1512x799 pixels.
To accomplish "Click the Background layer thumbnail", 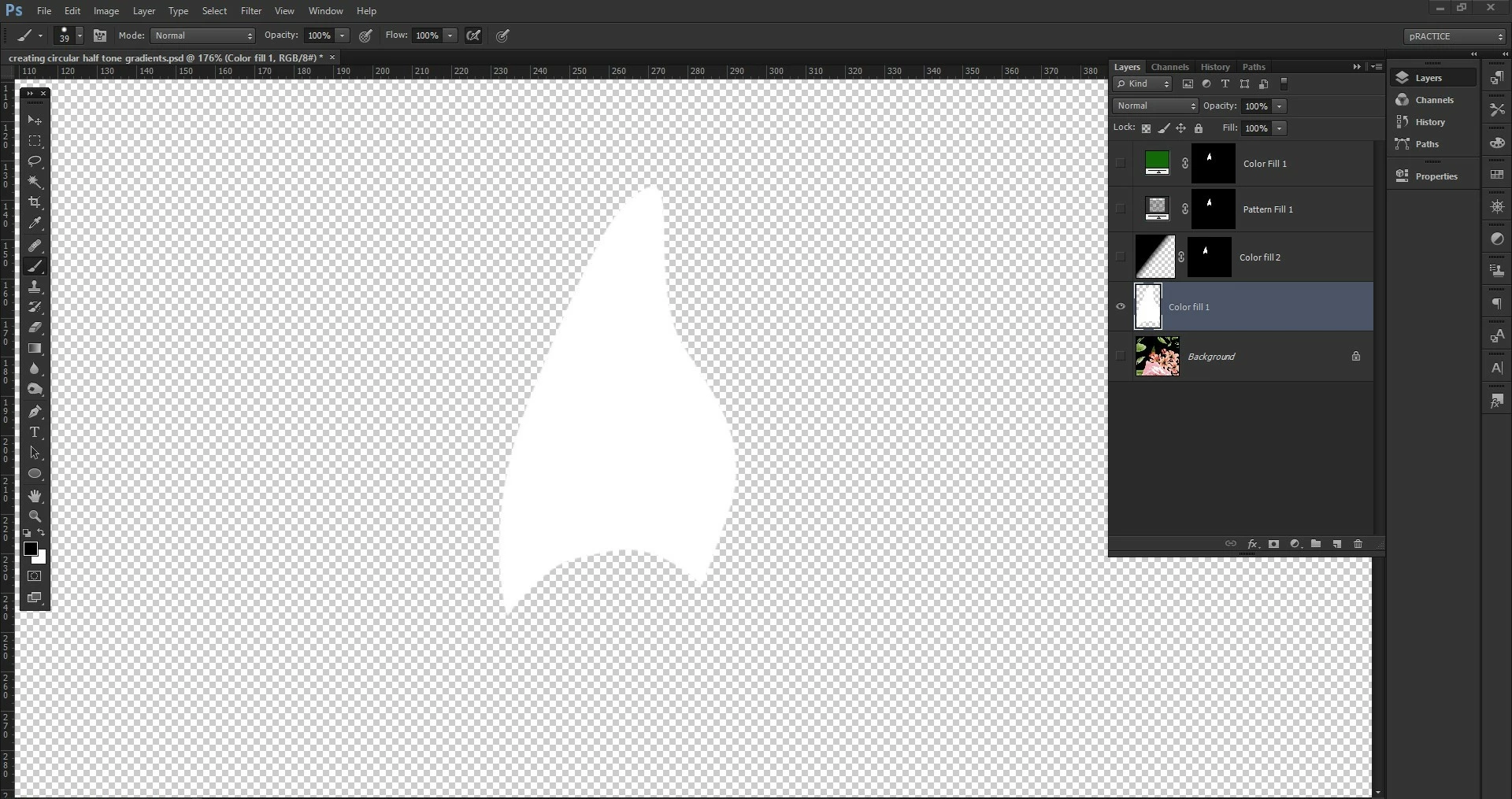I will click(1157, 356).
